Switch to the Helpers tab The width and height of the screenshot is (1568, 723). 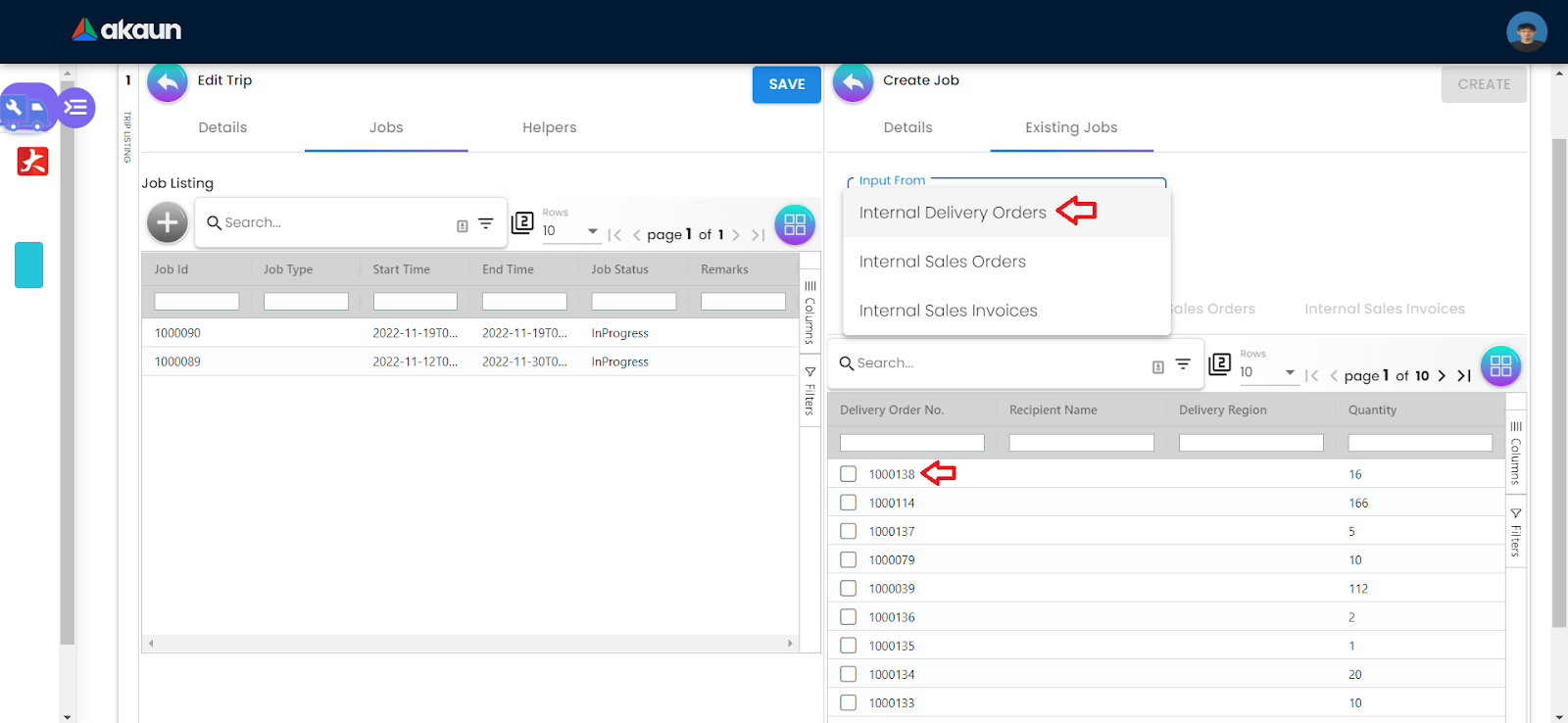point(549,127)
